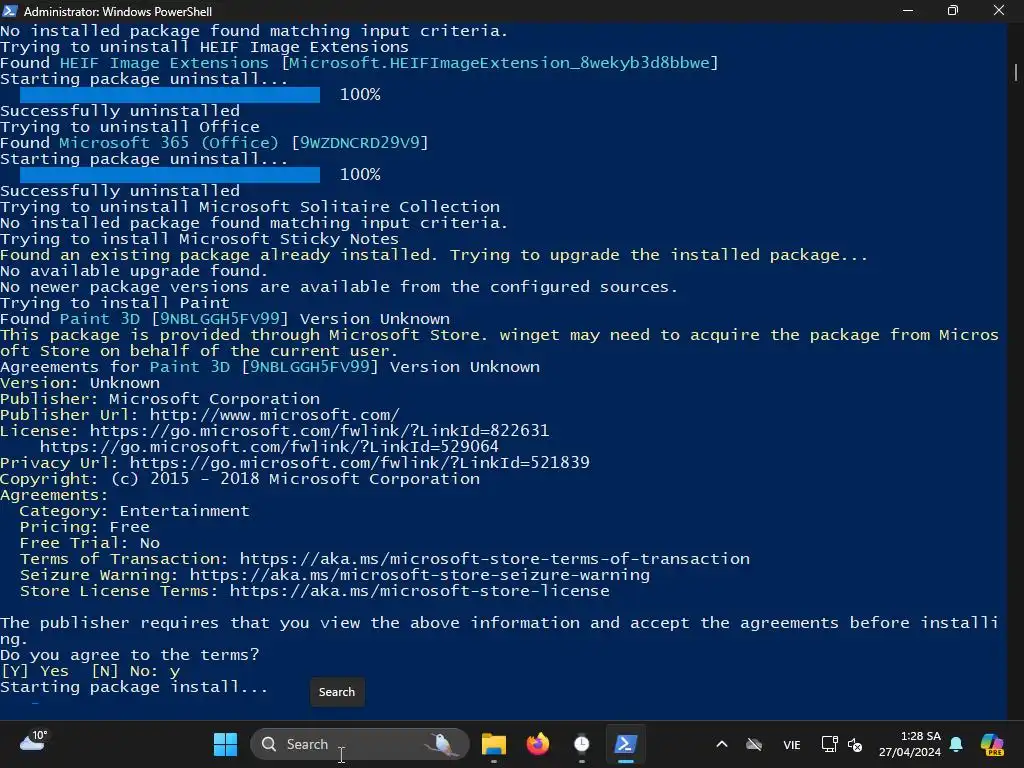
Task: Click the "Microsoft 365 (Office)" text
Action: [x=168, y=142]
